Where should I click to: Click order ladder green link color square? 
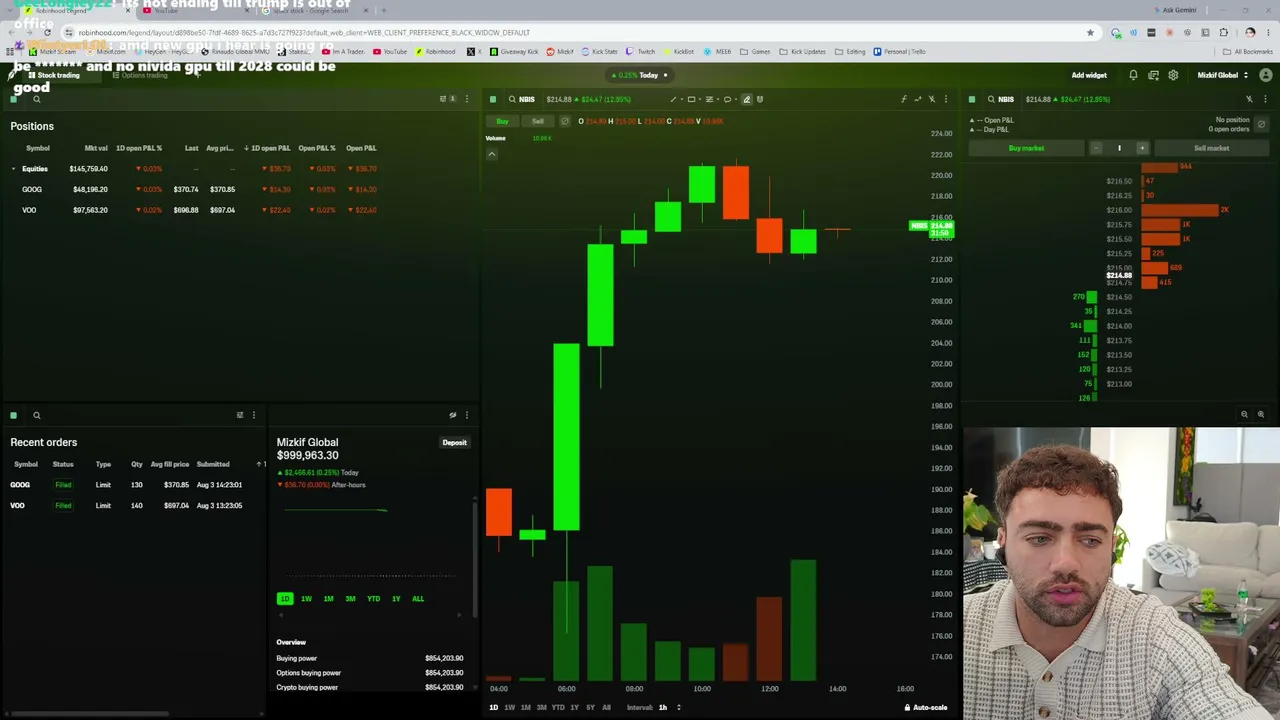[x=972, y=99]
